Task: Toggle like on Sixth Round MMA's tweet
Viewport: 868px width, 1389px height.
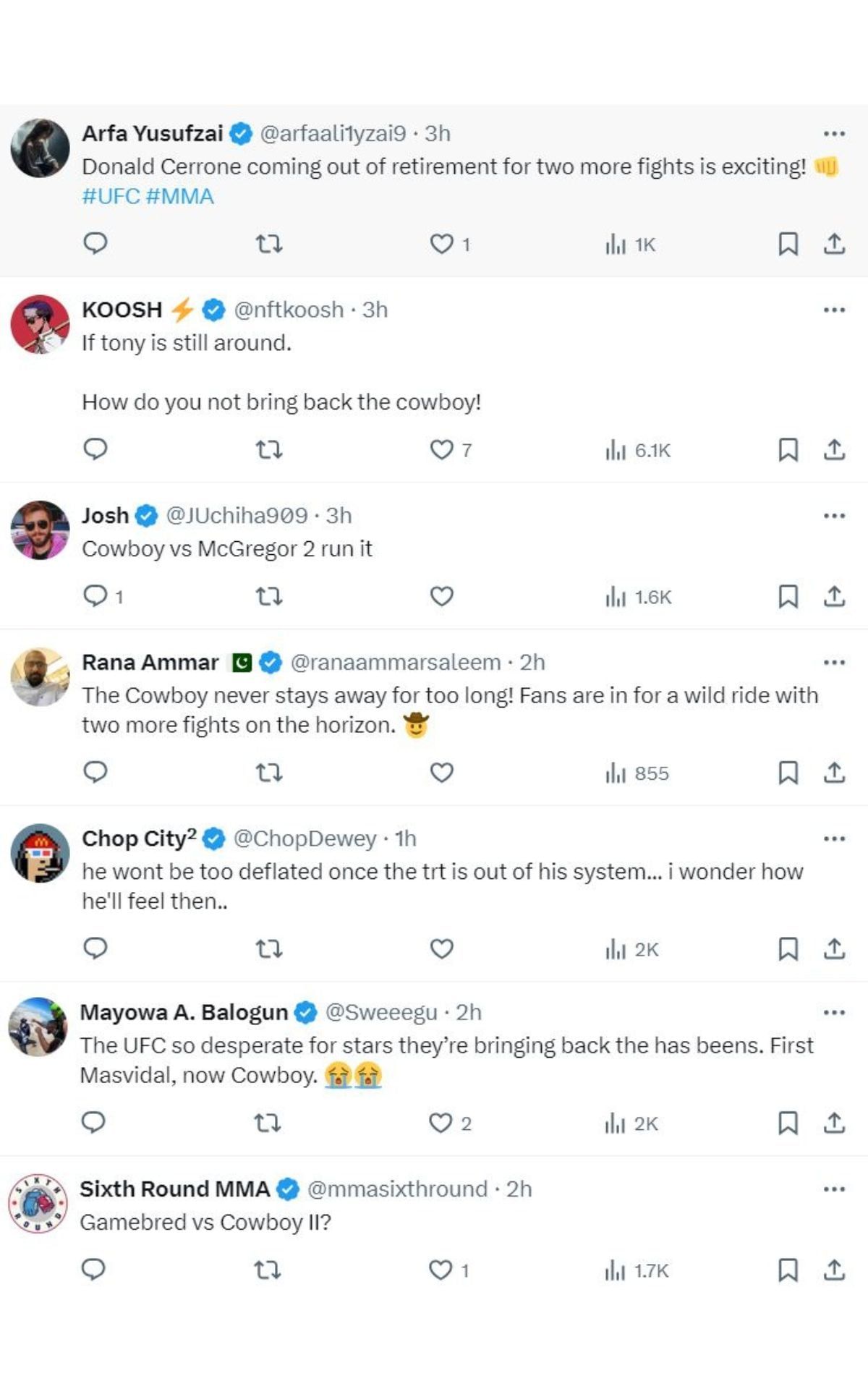Action: click(442, 1273)
